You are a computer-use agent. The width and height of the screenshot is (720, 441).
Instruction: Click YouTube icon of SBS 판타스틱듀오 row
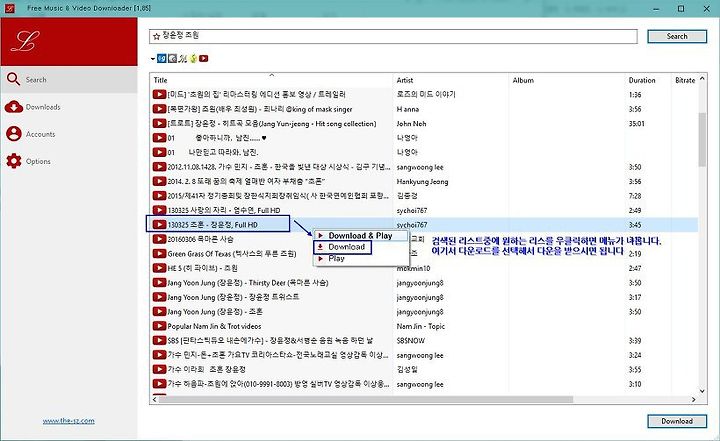click(x=159, y=340)
